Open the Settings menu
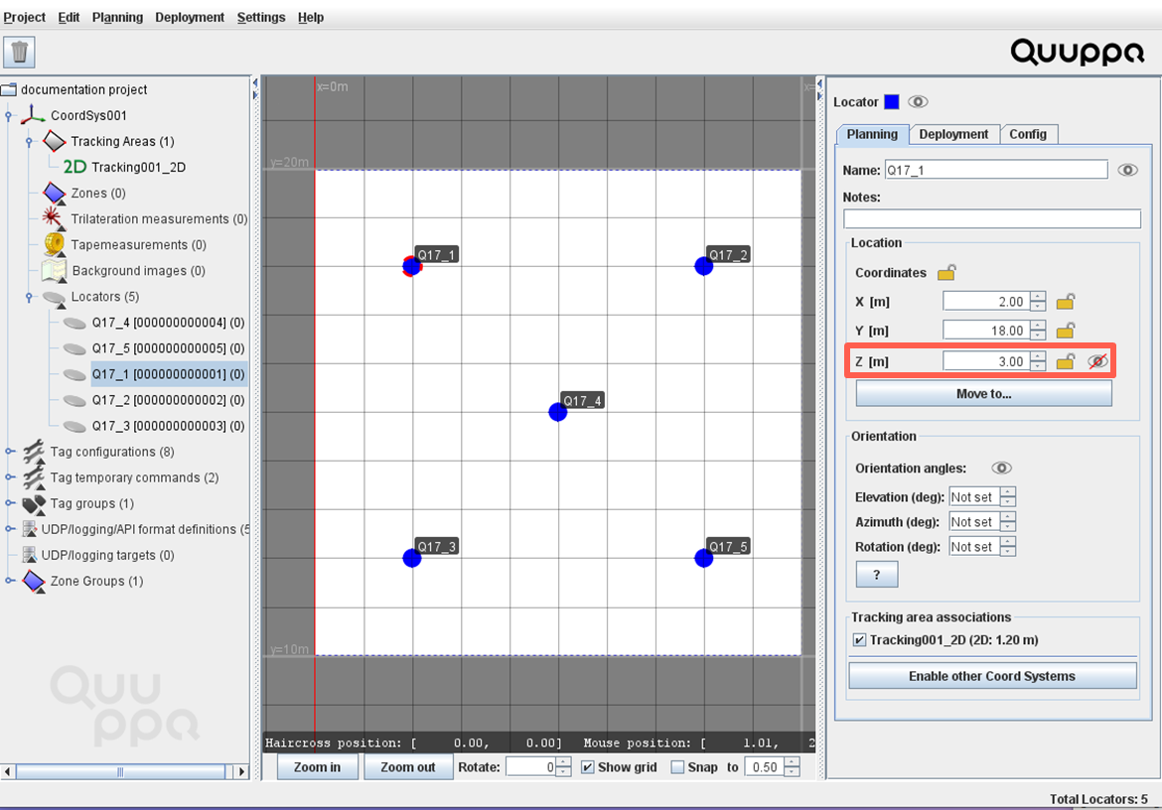Screen dimensions: 1162x810 click(x=261, y=17)
